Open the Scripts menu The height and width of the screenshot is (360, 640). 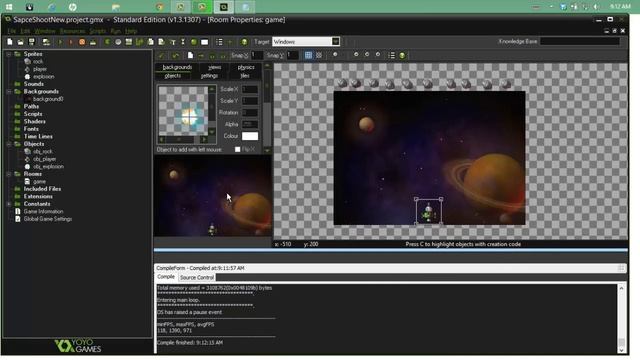click(x=98, y=31)
